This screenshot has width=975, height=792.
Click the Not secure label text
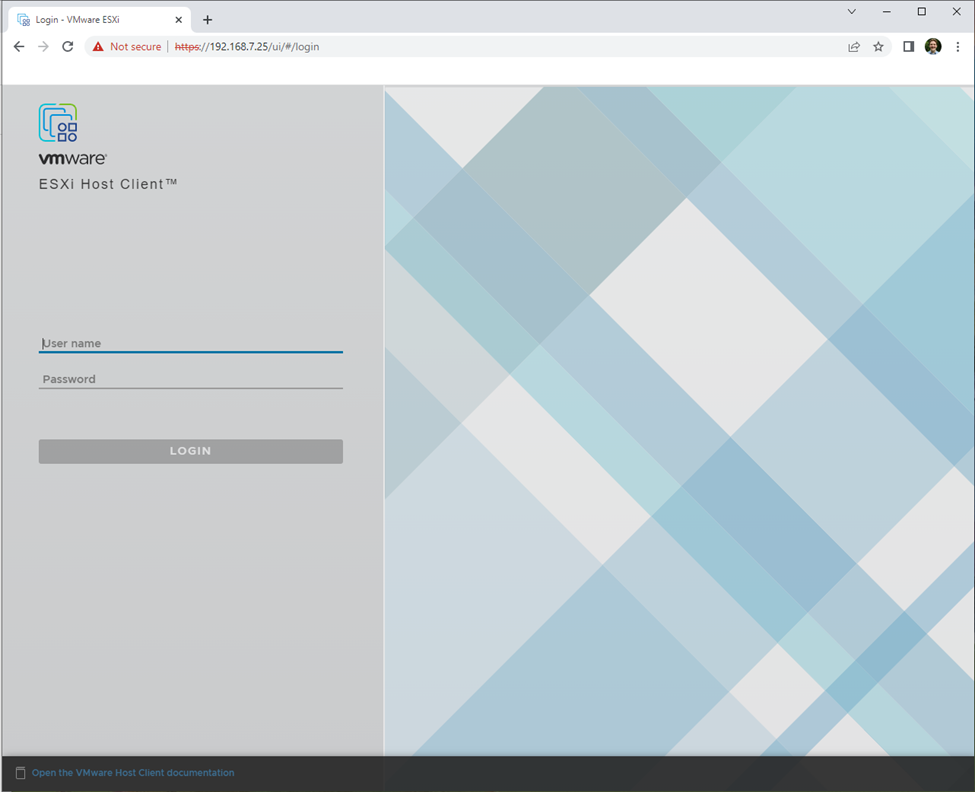pos(136,47)
